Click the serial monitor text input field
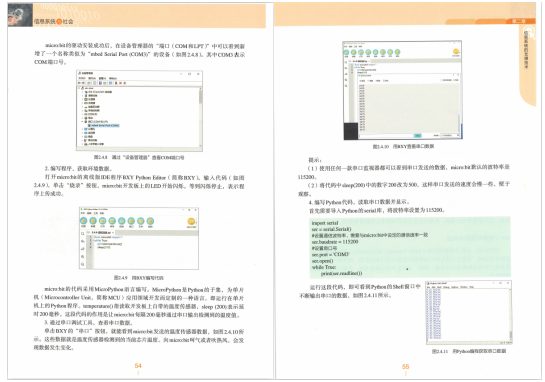Screen dimensions: 545x382 [x=386, y=135]
